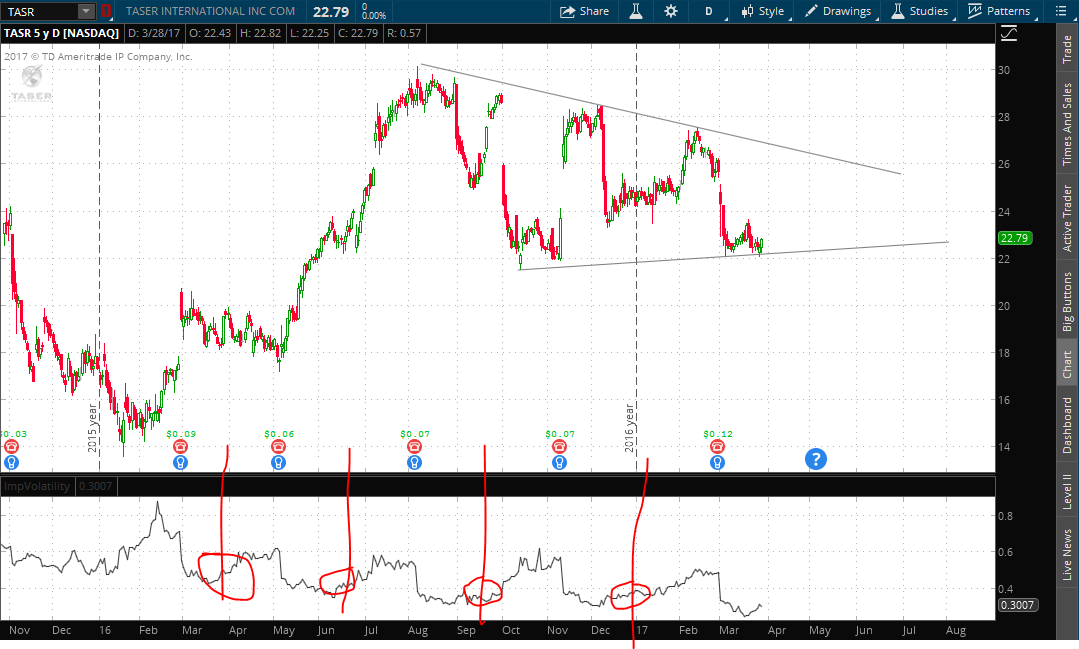The width and height of the screenshot is (1079, 649).
Task: Click the lightbulb icon under August $0.07
Action: [414, 462]
